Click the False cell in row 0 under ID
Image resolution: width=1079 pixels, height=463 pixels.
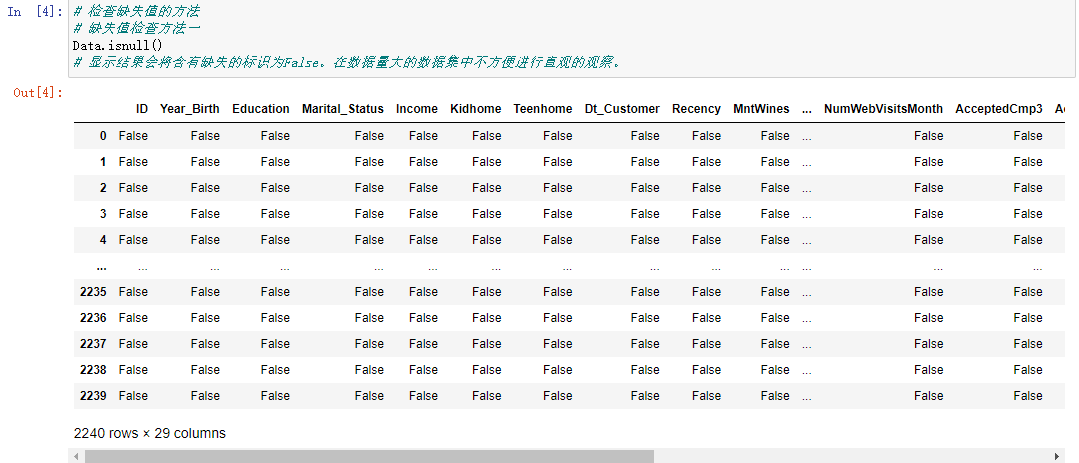[133, 136]
